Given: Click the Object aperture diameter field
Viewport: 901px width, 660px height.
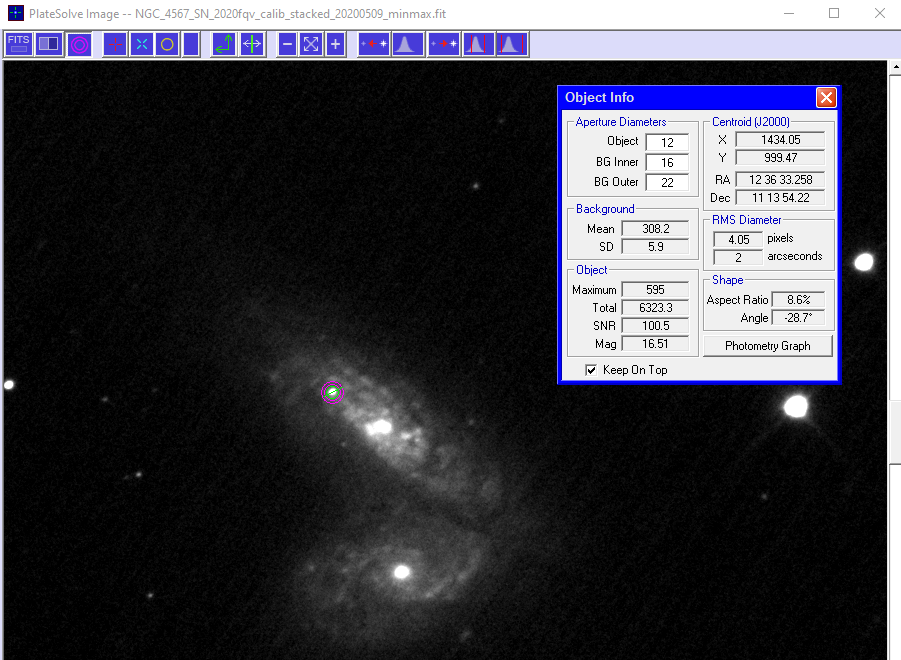Looking at the screenshot, I should tap(666, 142).
